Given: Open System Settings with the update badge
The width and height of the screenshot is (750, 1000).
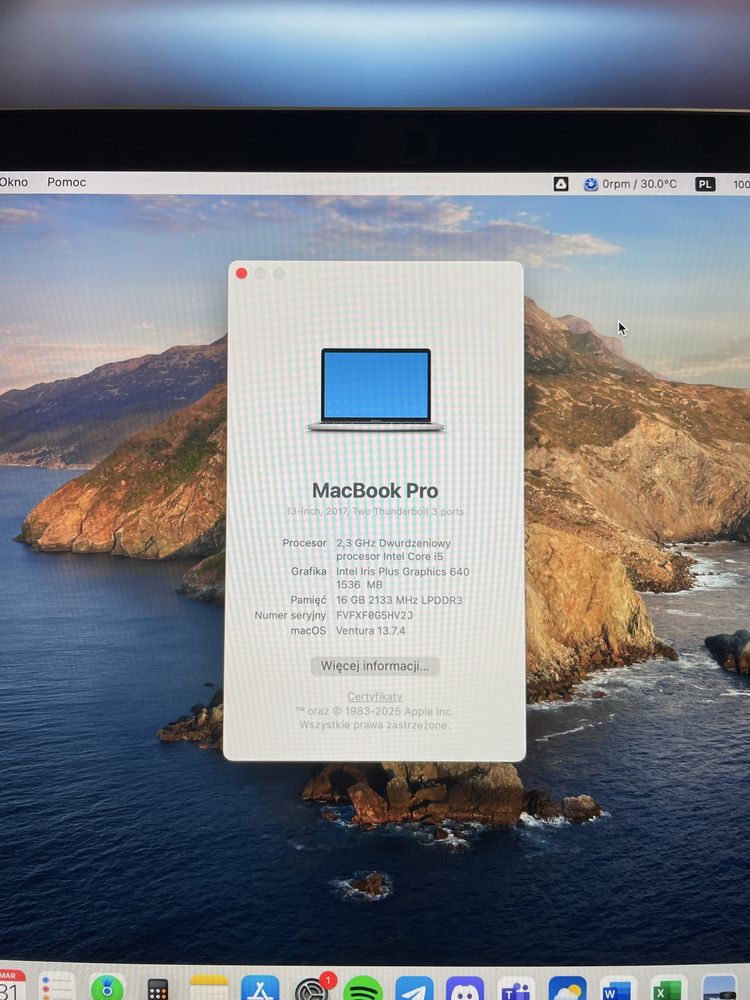Looking at the screenshot, I should pyautogui.click(x=311, y=989).
